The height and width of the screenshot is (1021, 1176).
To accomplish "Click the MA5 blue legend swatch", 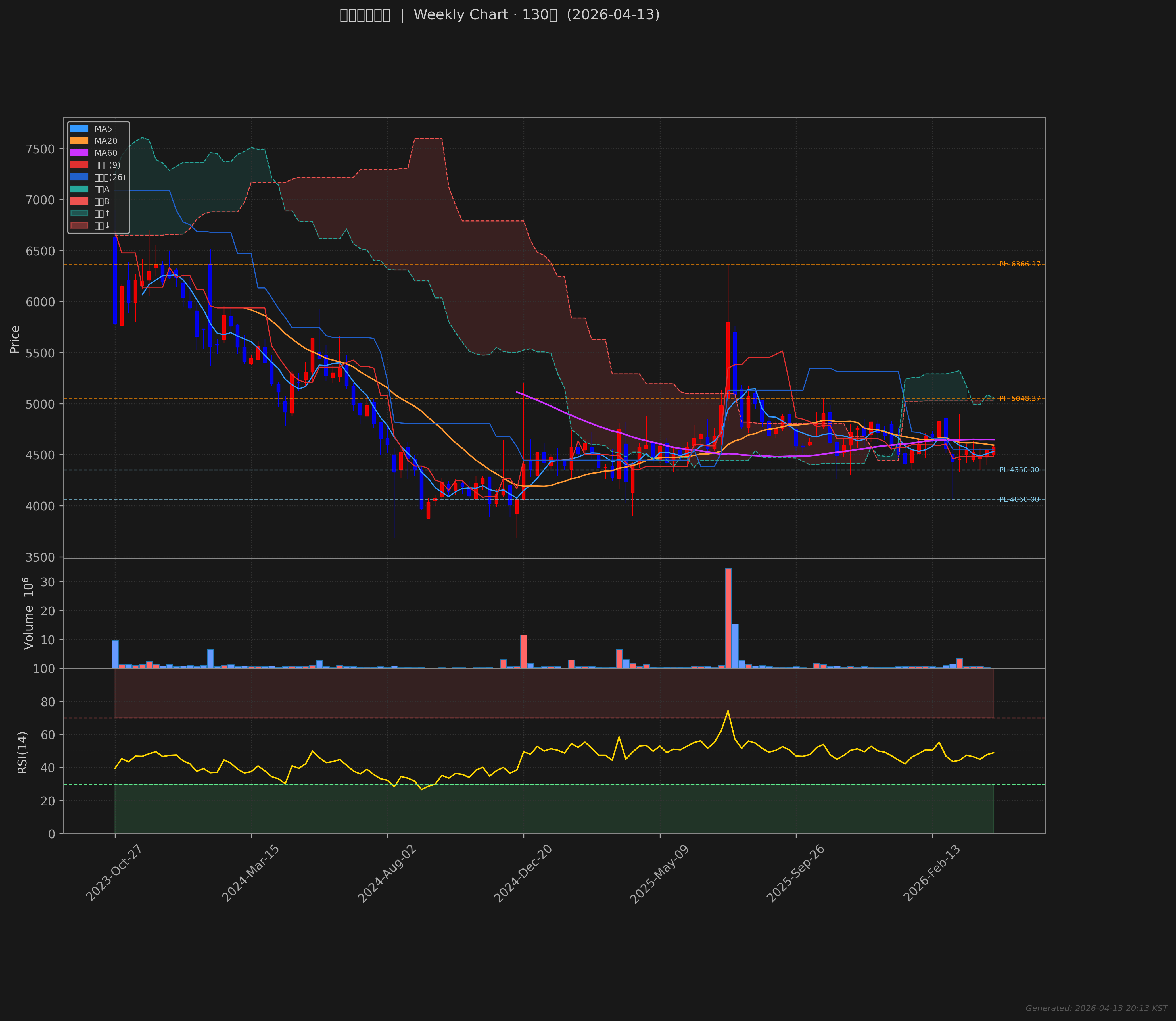I will click(x=79, y=129).
